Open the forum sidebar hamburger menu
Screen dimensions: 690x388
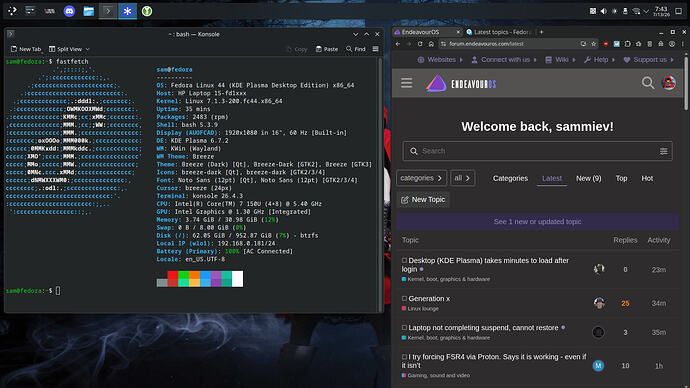pos(407,83)
